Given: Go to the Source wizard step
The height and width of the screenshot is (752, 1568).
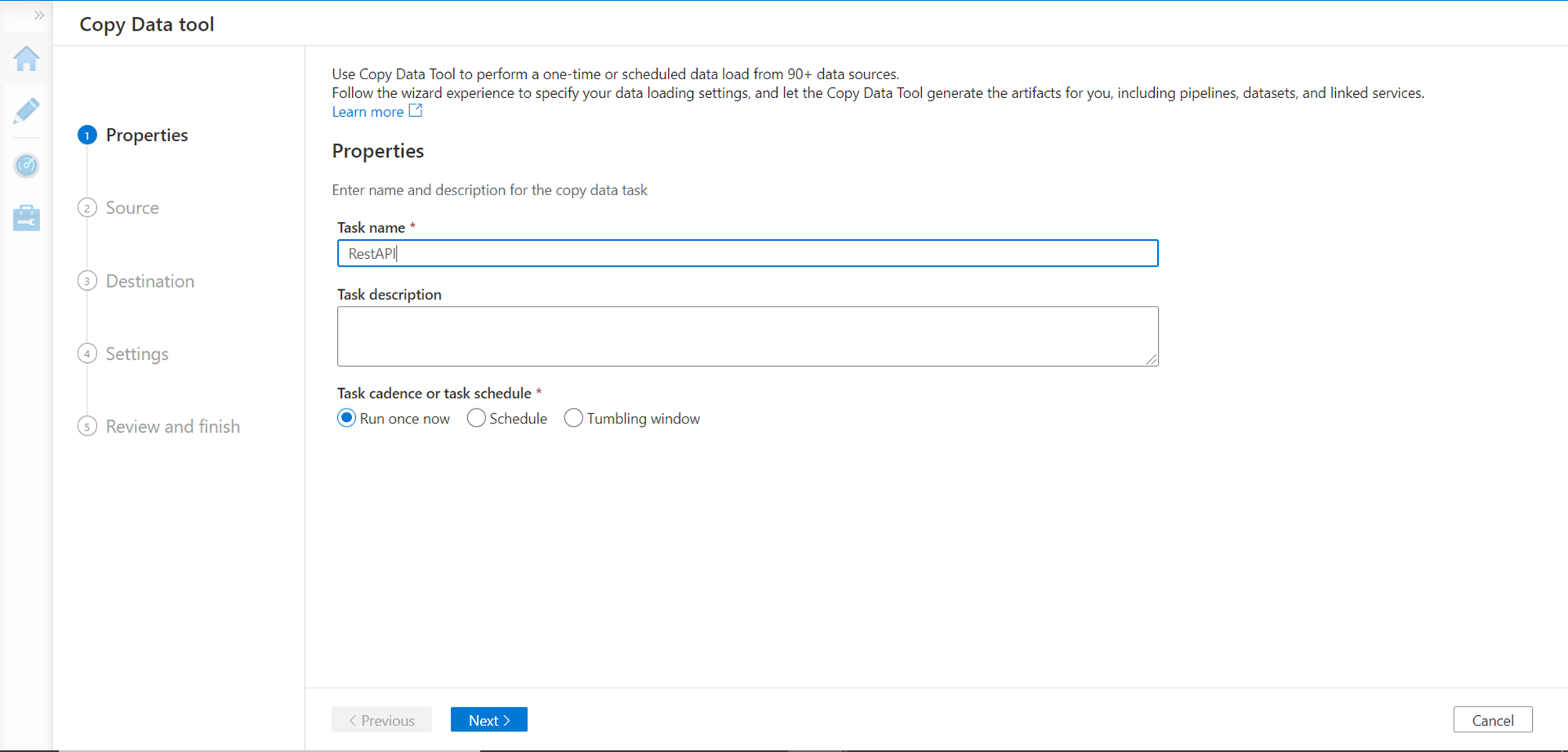Looking at the screenshot, I should [132, 208].
